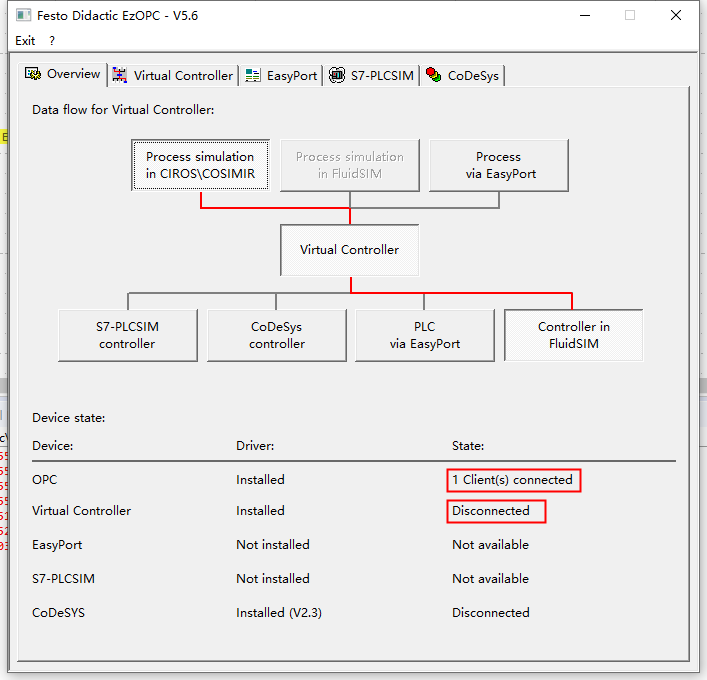Click the EzOPC title bar app icon
707x680 pixels.
click(x=23, y=15)
